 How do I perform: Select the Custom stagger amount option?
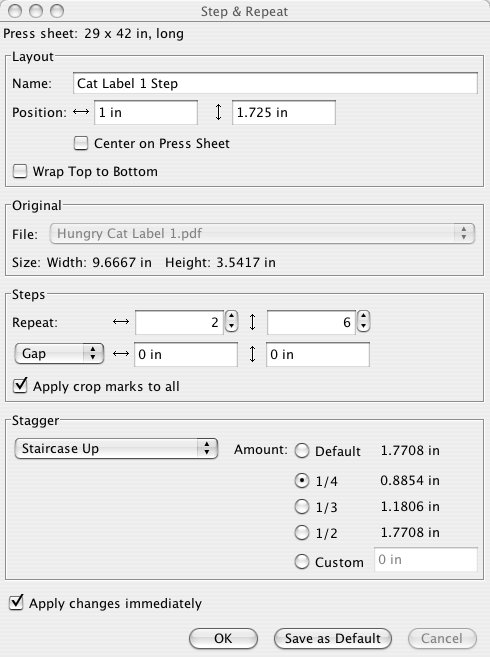(x=302, y=561)
